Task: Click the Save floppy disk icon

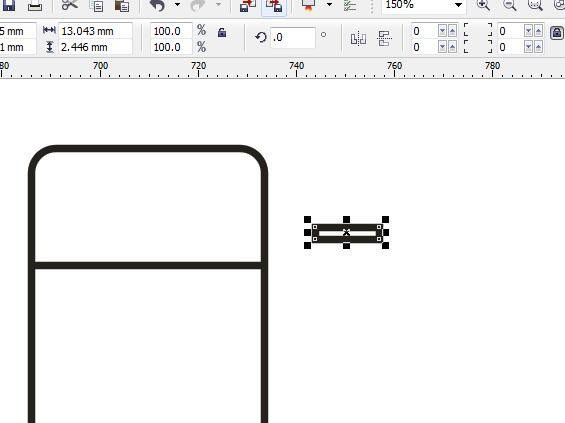Action: 9,5
